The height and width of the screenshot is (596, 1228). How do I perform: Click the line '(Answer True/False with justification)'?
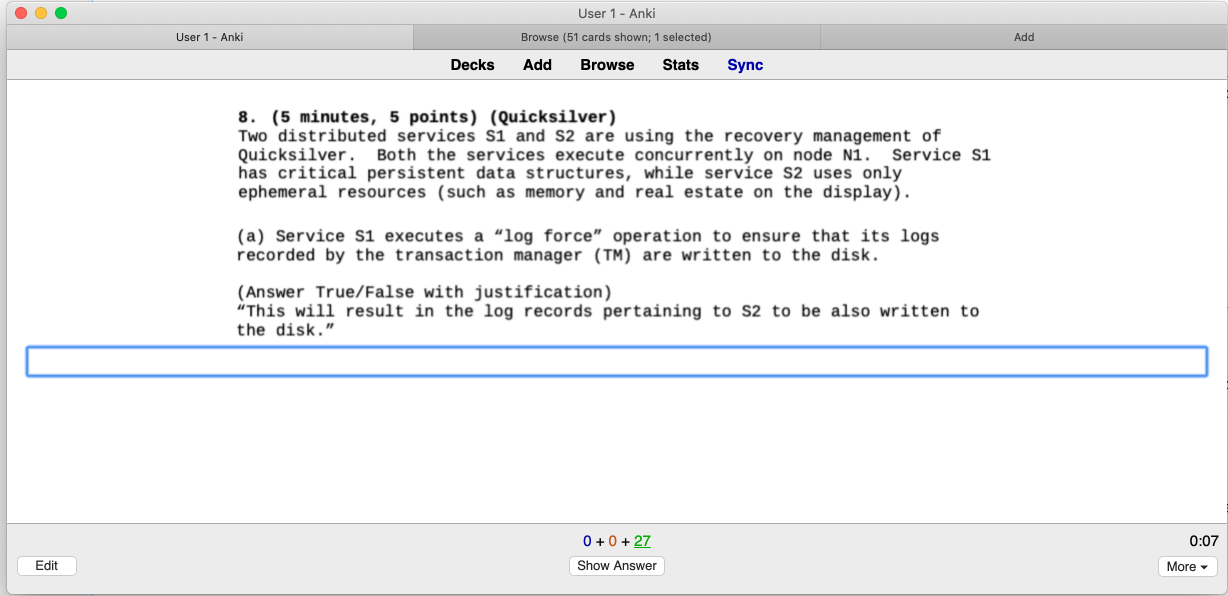[x=424, y=292]
